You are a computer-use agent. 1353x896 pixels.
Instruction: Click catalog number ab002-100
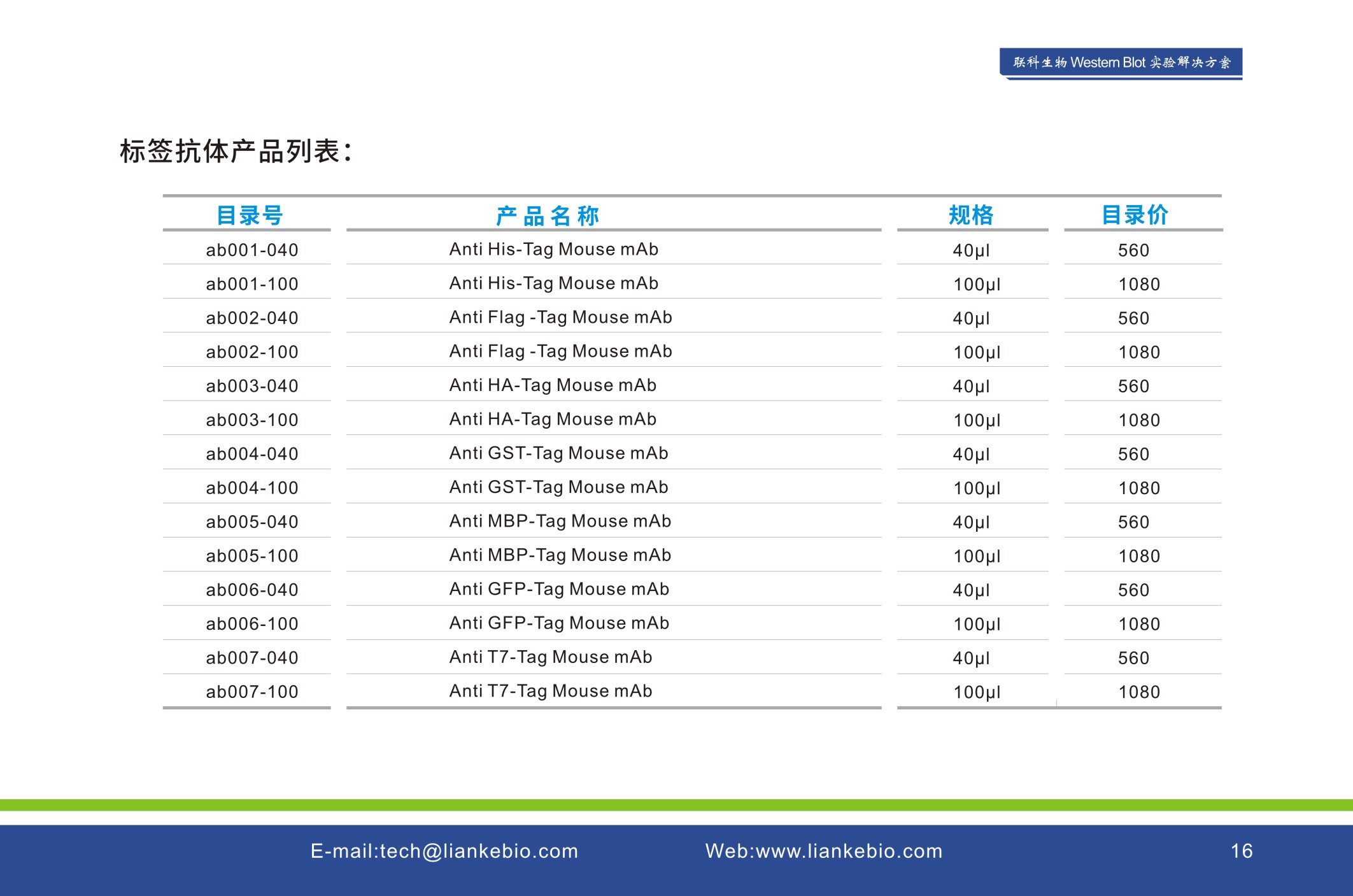[252, 352]
